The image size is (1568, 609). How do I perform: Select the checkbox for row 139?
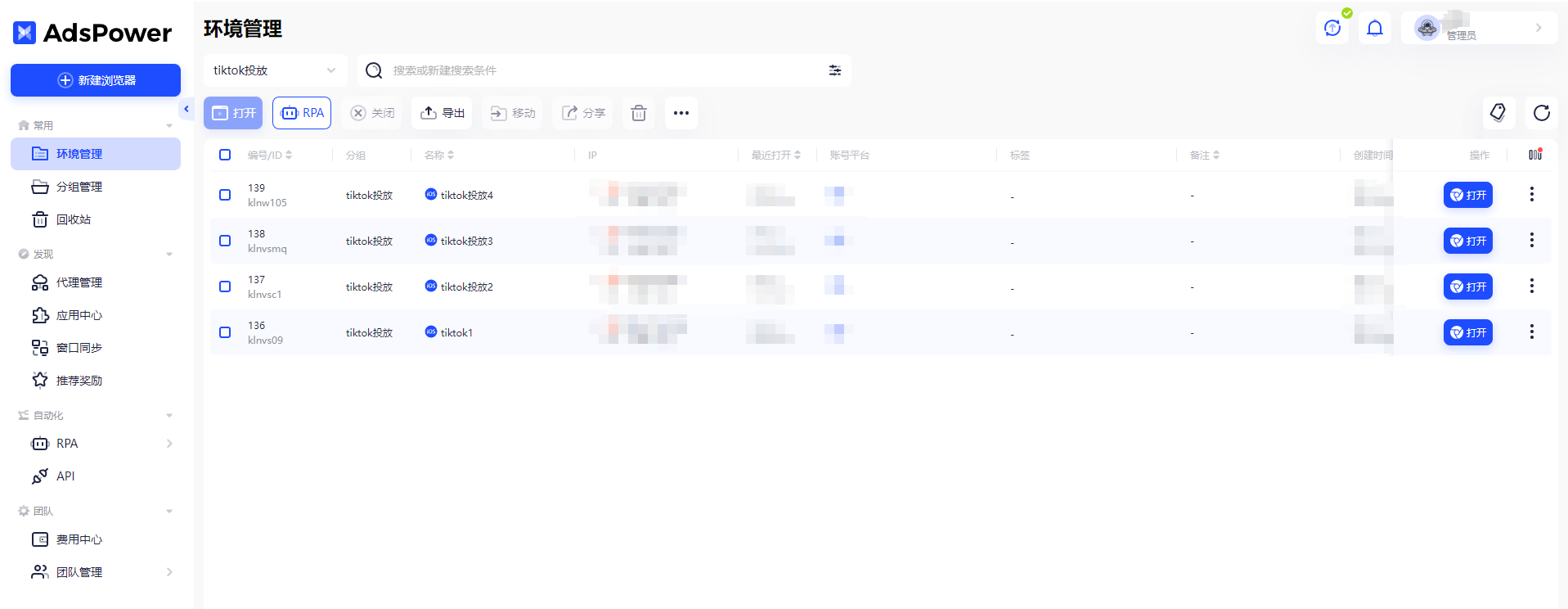click(x=225, y=195)
